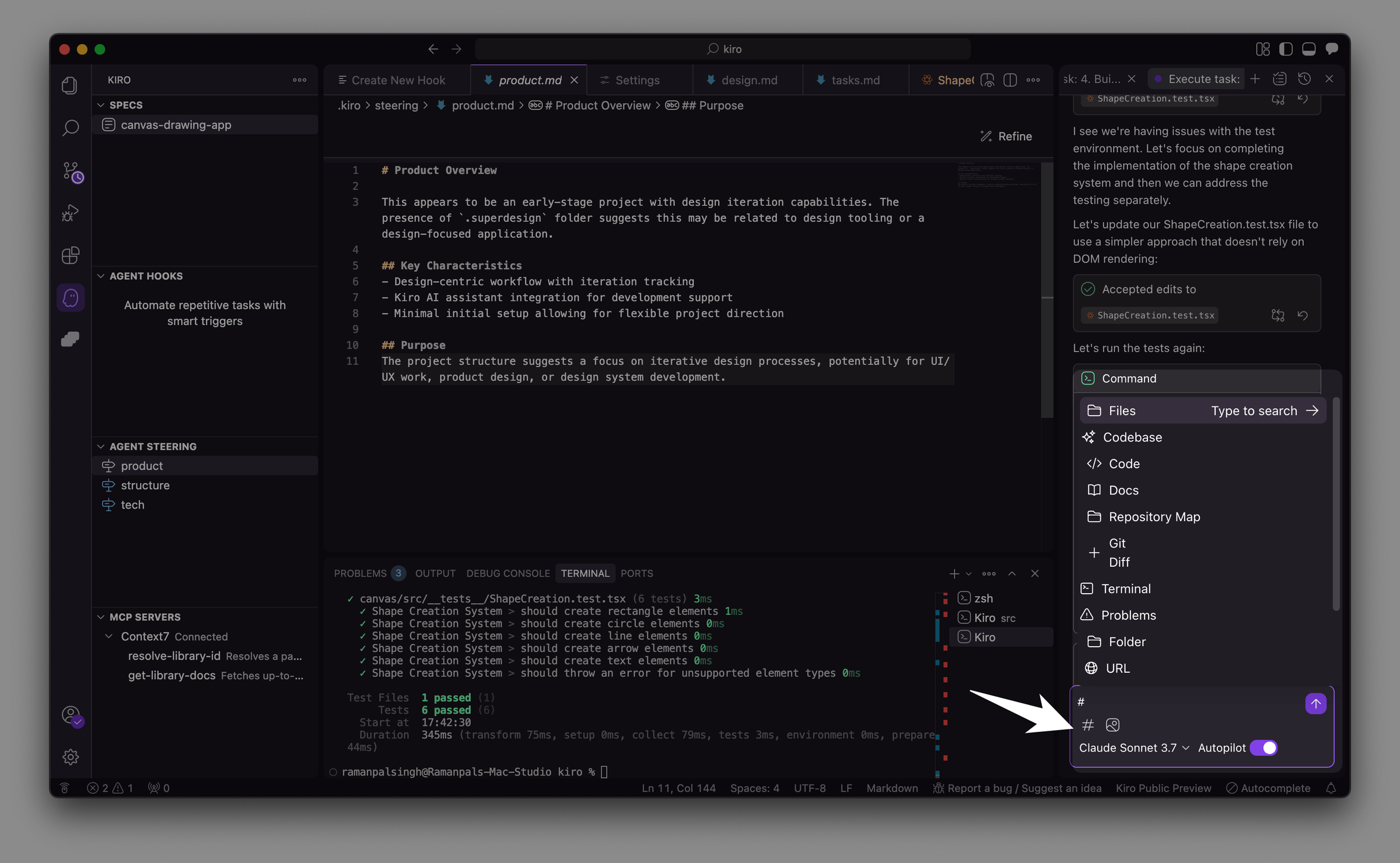This screenshot has width=1400, height=863.
Task: Click the # context icon in the chat input
Action: click(1087, 725)
